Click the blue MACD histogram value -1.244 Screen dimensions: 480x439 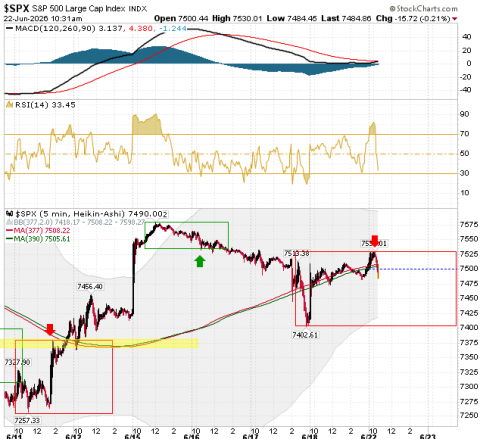(x=173, y=29)
